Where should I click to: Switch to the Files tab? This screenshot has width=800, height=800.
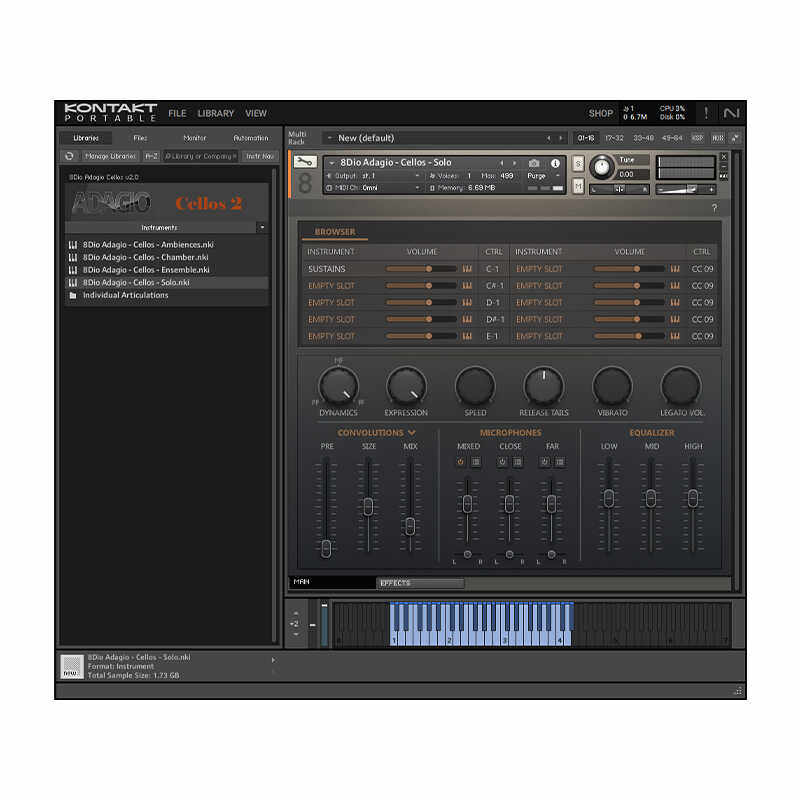[140, 138]
